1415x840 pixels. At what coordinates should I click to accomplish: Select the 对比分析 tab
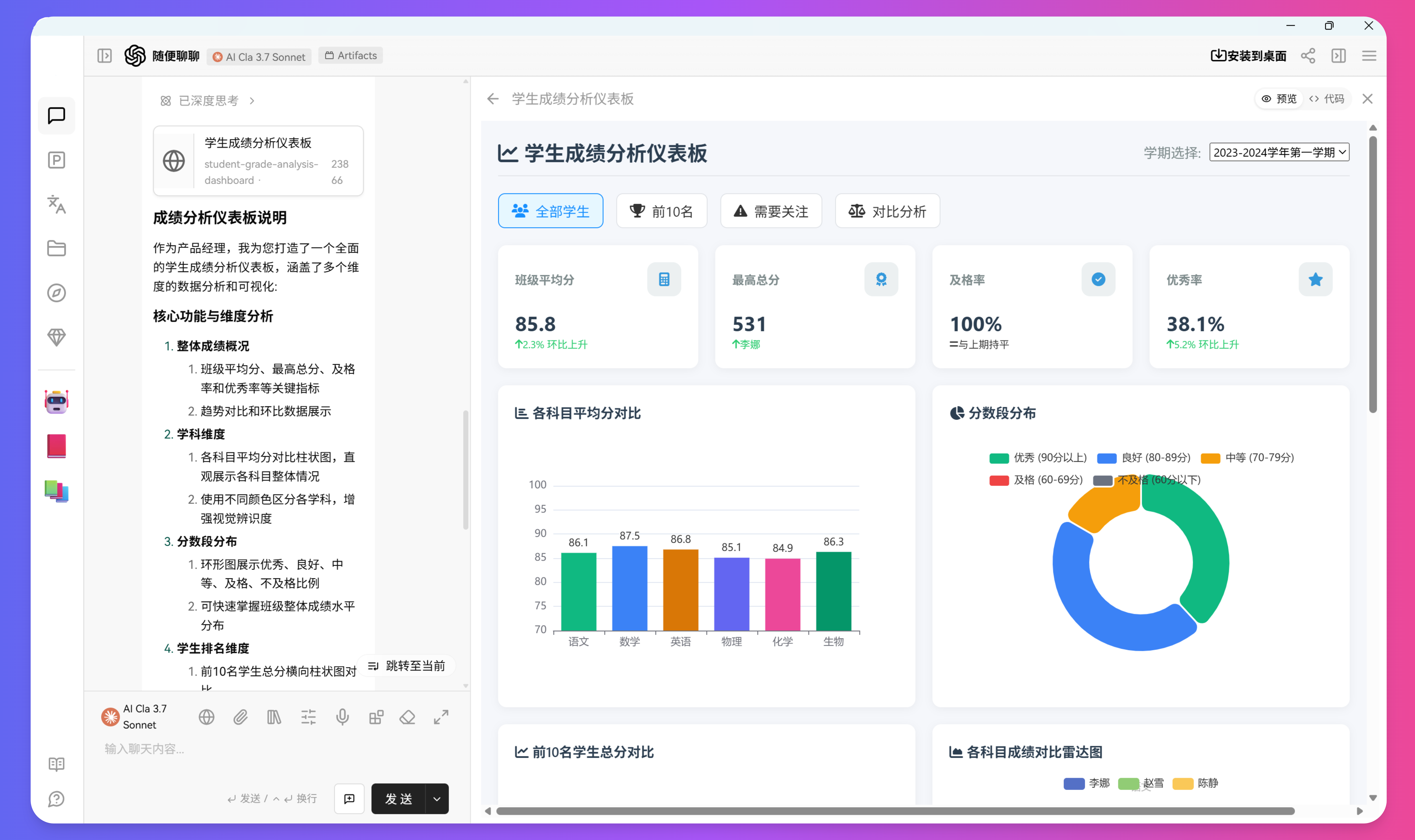pos(887,211)
